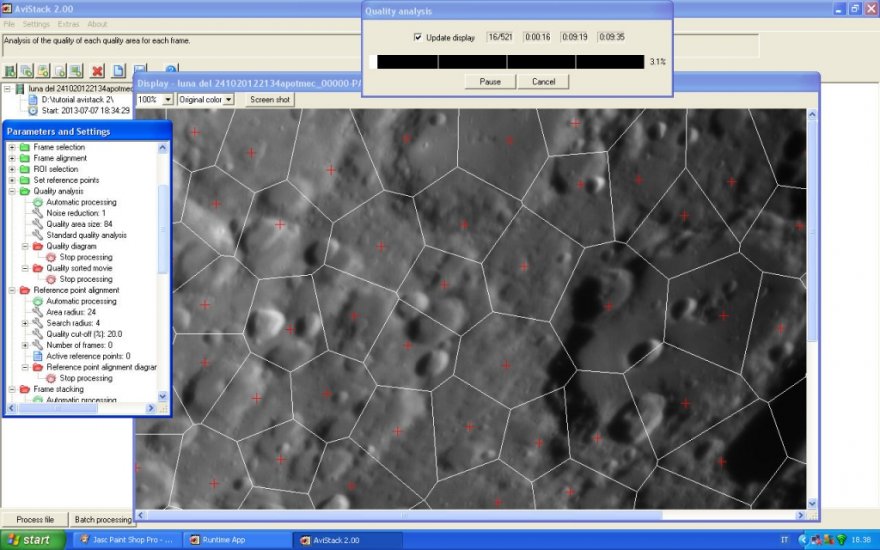Click Parameters panel vertical scrollbar thumb
The image size is (880, 550).
(x=163, y=229)
